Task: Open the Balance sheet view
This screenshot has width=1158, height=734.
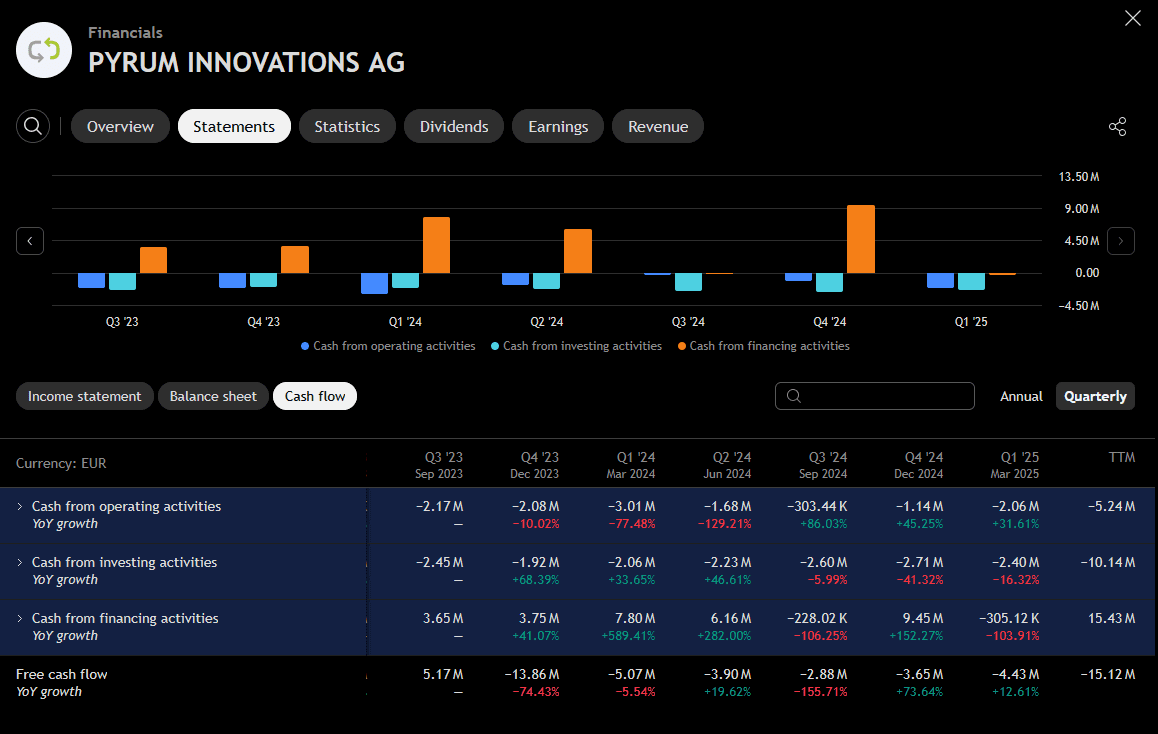Action: click(x=213, y=396)
